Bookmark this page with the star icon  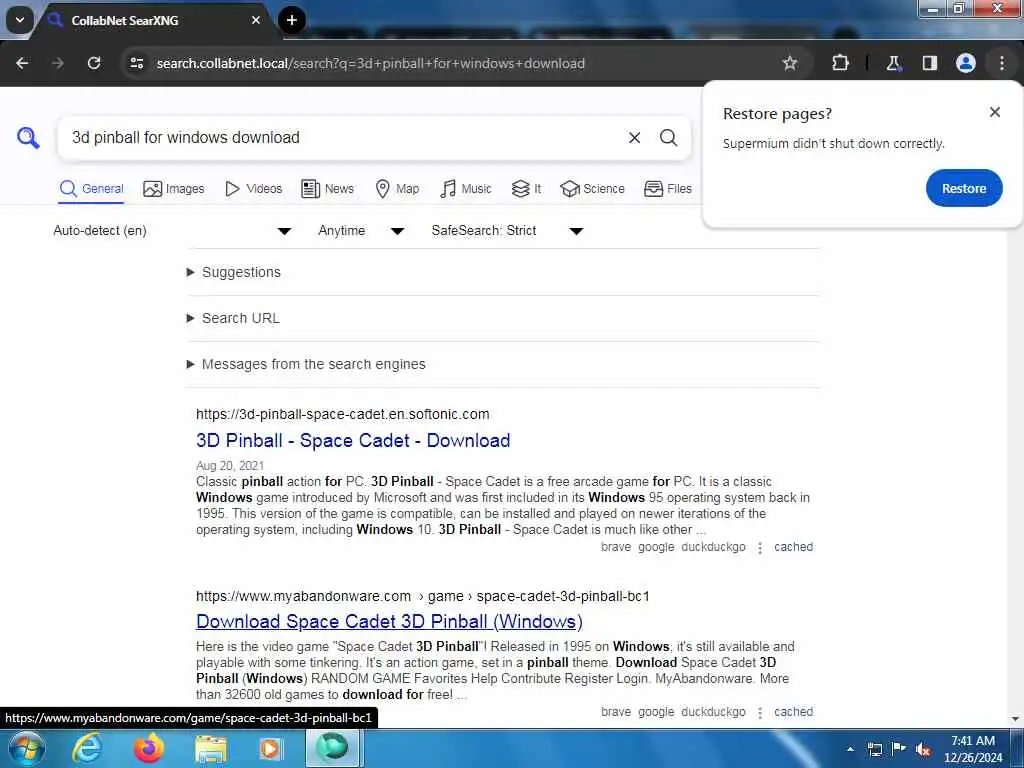tap(790, 63)
